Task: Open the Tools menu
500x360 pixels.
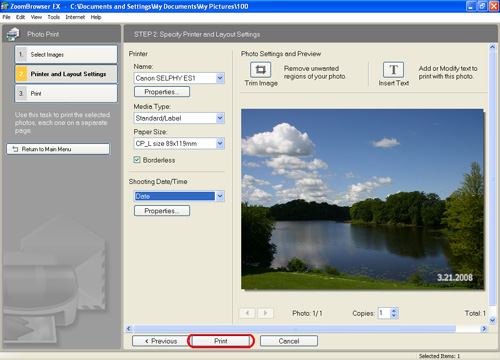Action: (53, 17)
